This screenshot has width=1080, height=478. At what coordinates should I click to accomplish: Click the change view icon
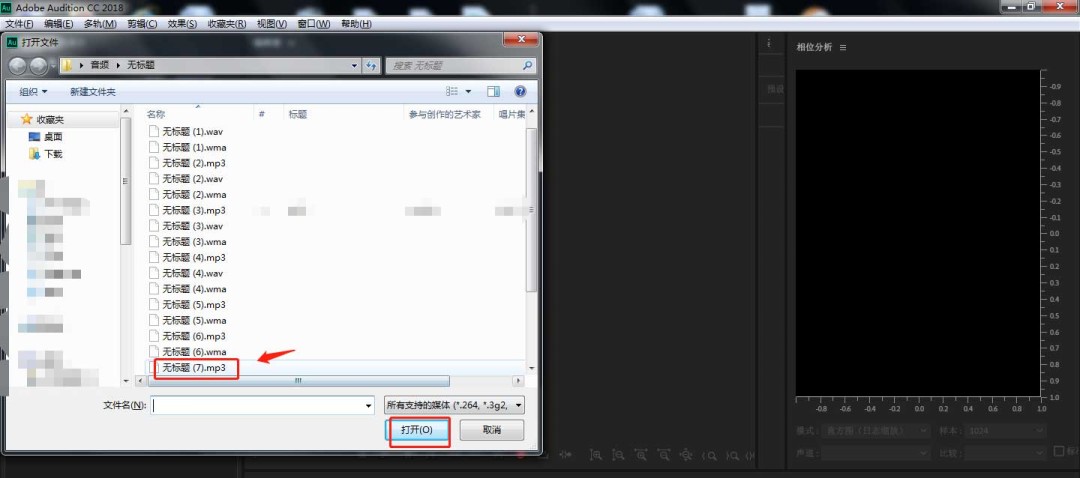(x=452, y=92)
